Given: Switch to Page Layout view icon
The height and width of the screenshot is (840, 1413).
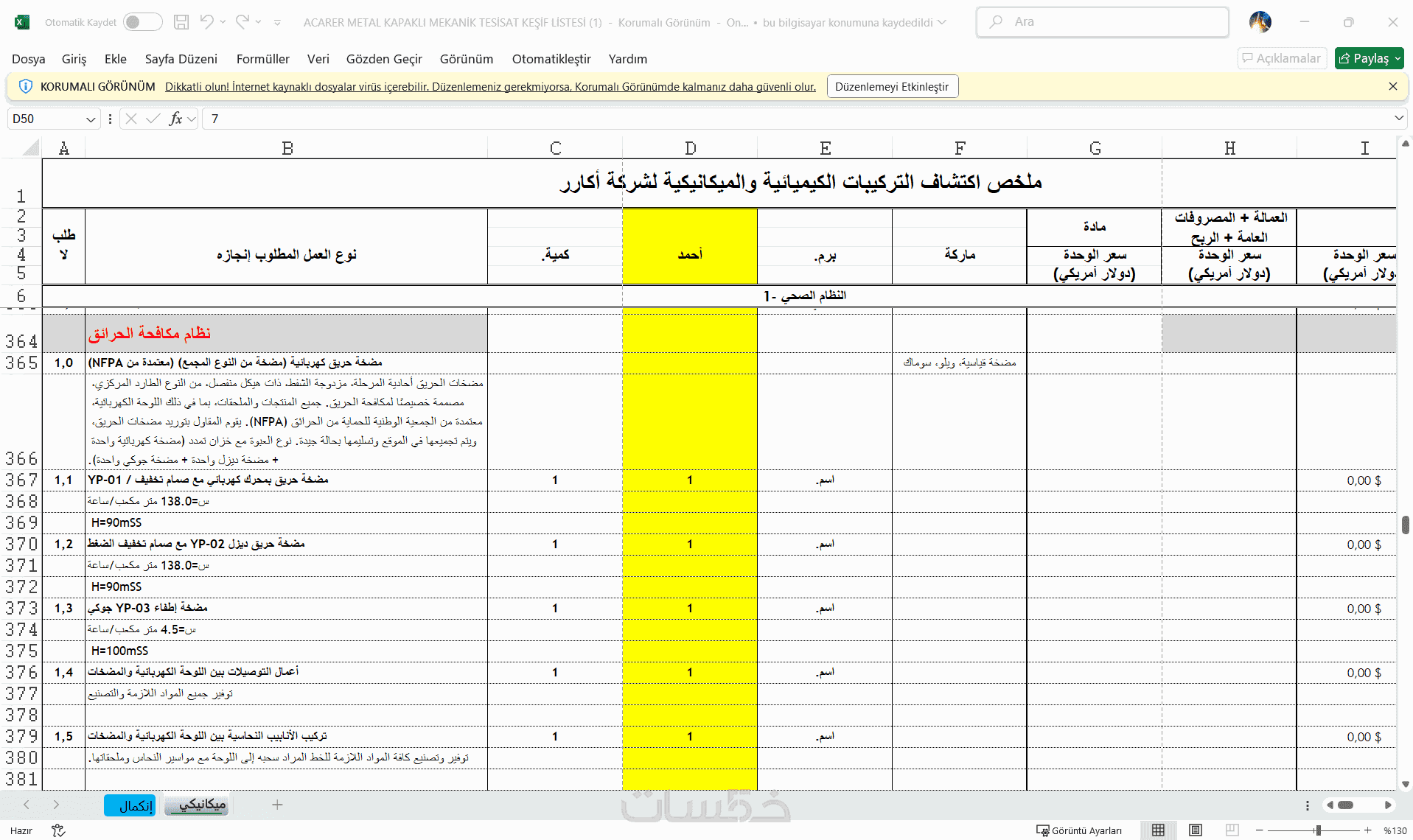Looking at the screenshot, I should (1196, 830).
